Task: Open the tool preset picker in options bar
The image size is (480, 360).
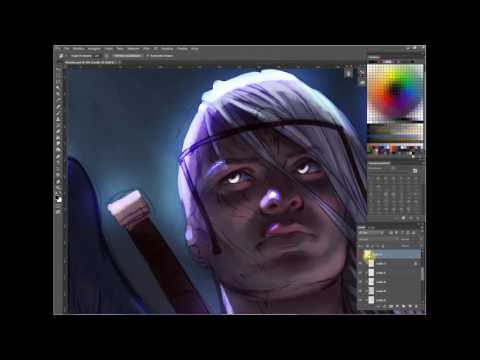Action: coord(62,56)
